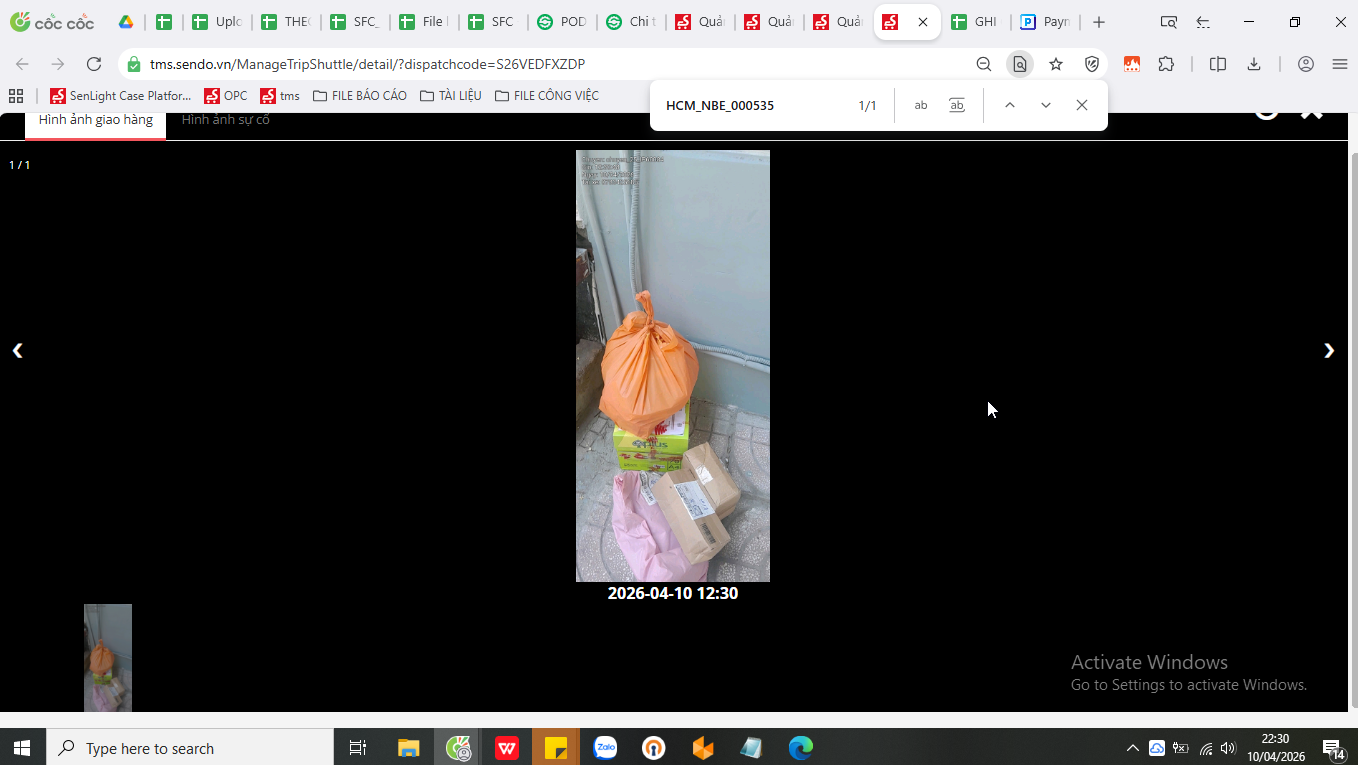This screenshot has width=1358, height=765.
Task: Open the volume control in system tray
Action: pos(1228,748)
